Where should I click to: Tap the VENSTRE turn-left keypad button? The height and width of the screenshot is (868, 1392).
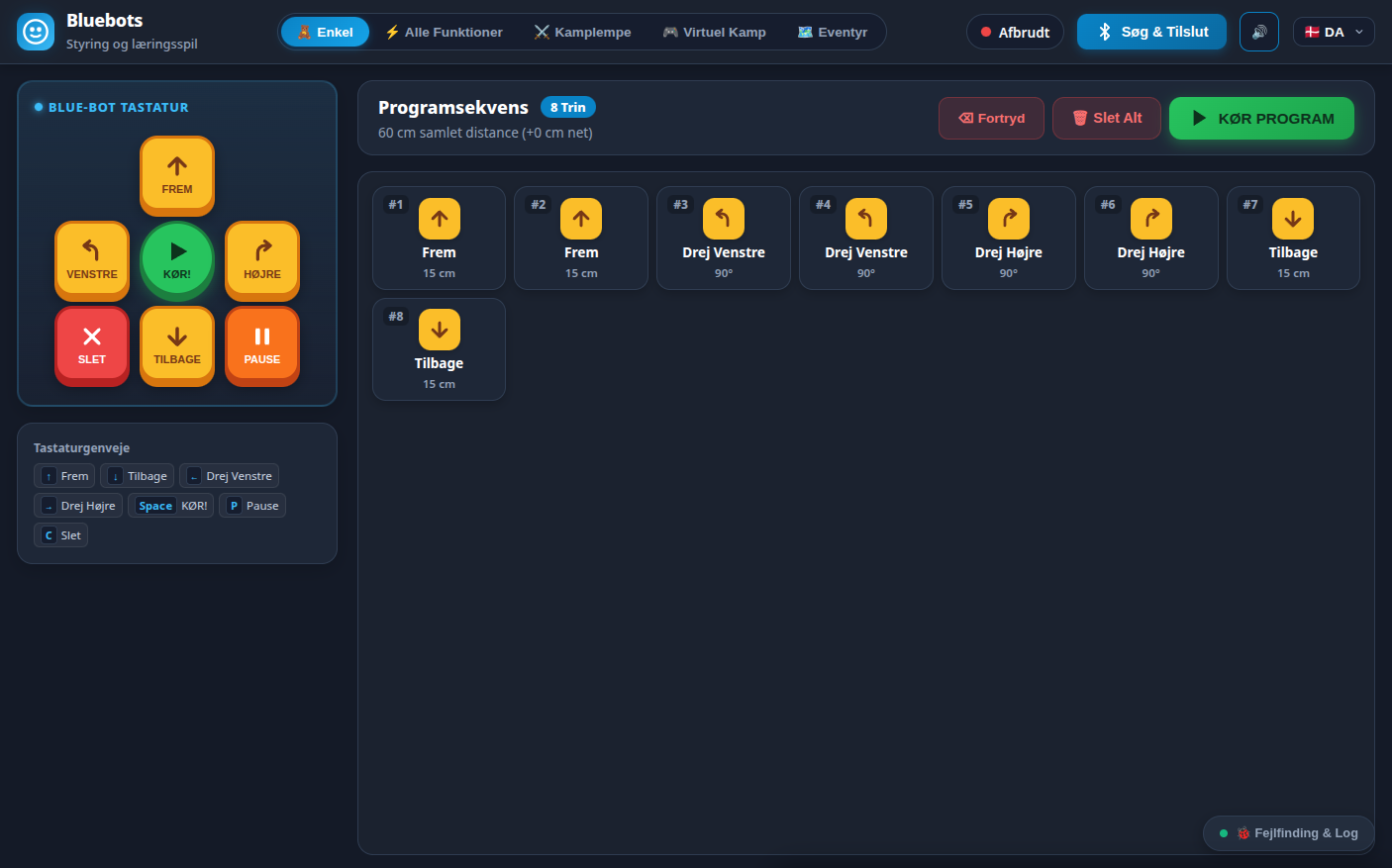92,260
